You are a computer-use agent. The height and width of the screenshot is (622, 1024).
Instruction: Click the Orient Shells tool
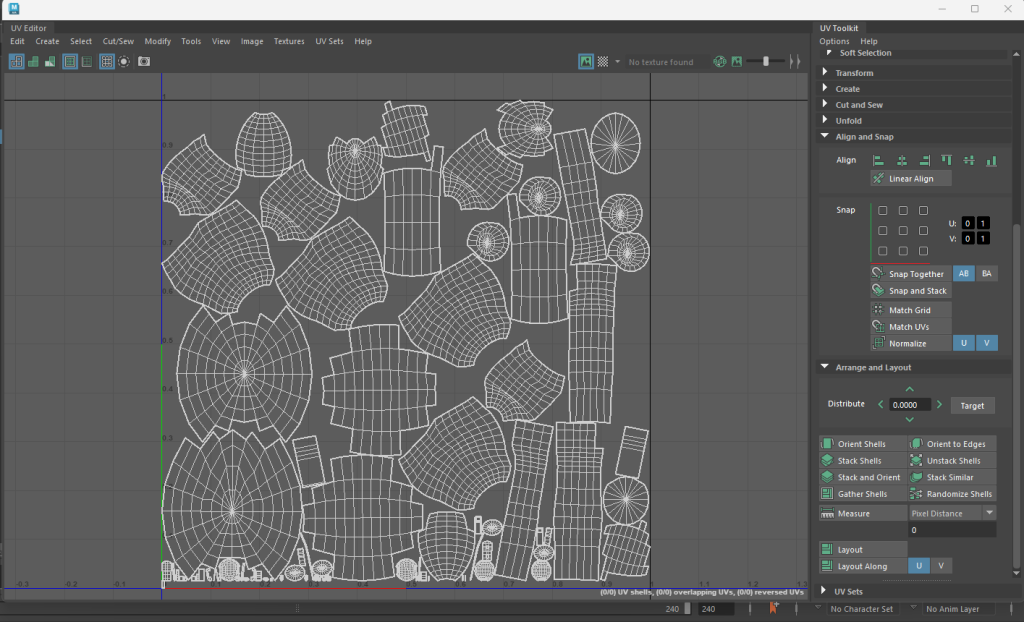[861, 444]
